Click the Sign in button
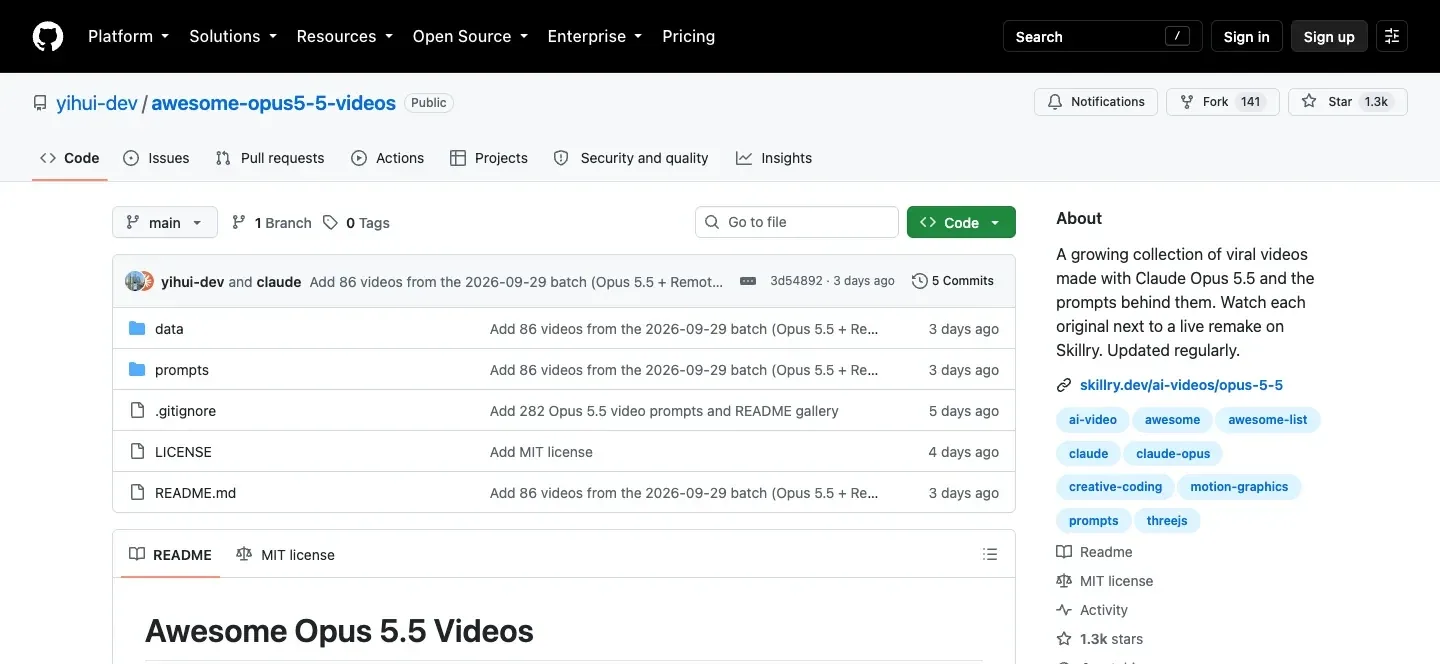Image resolution: width=1440 pixels, height=664 pixels. coord(1246,37)
